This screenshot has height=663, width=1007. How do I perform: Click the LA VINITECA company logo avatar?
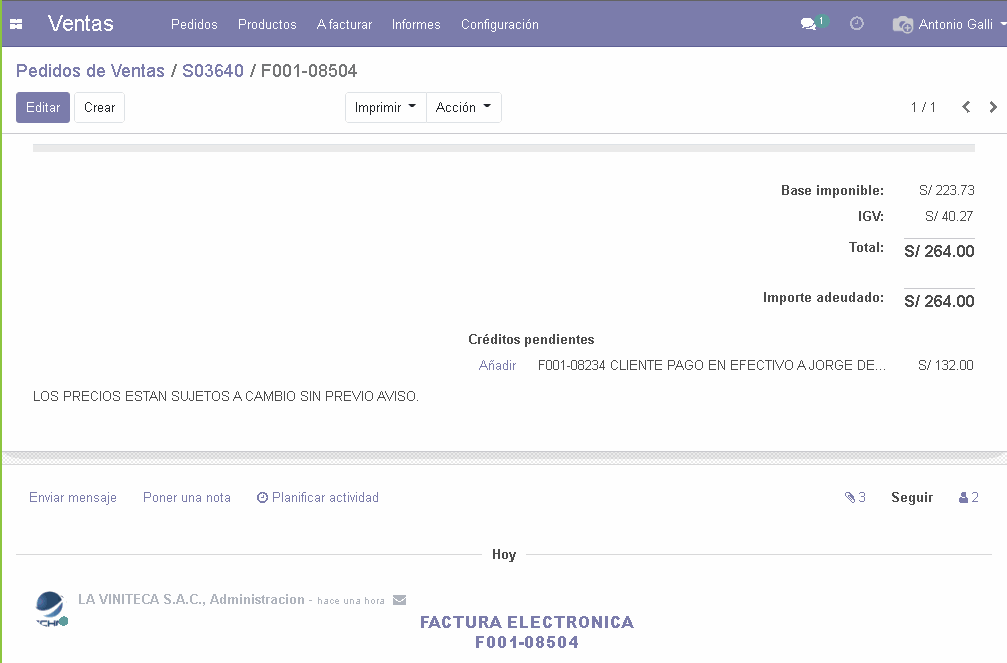pos(49,607)
